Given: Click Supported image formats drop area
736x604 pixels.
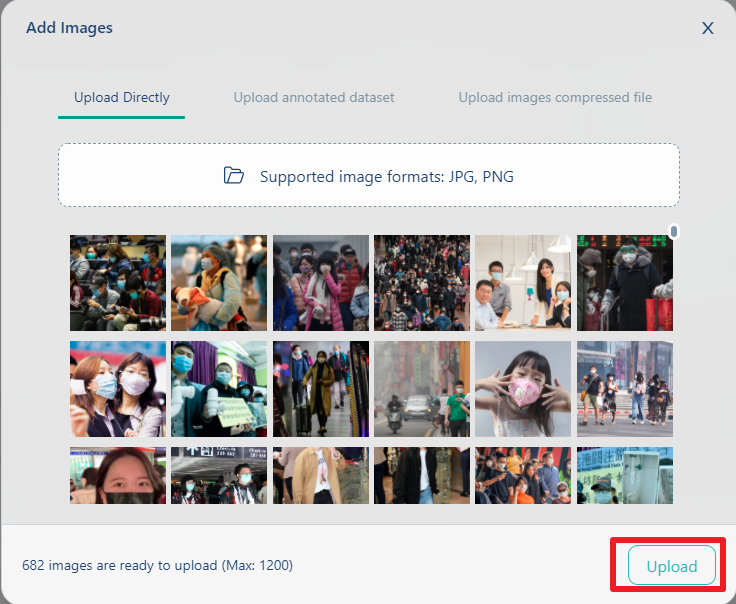Looking at the screenshot, I should 369,175.
